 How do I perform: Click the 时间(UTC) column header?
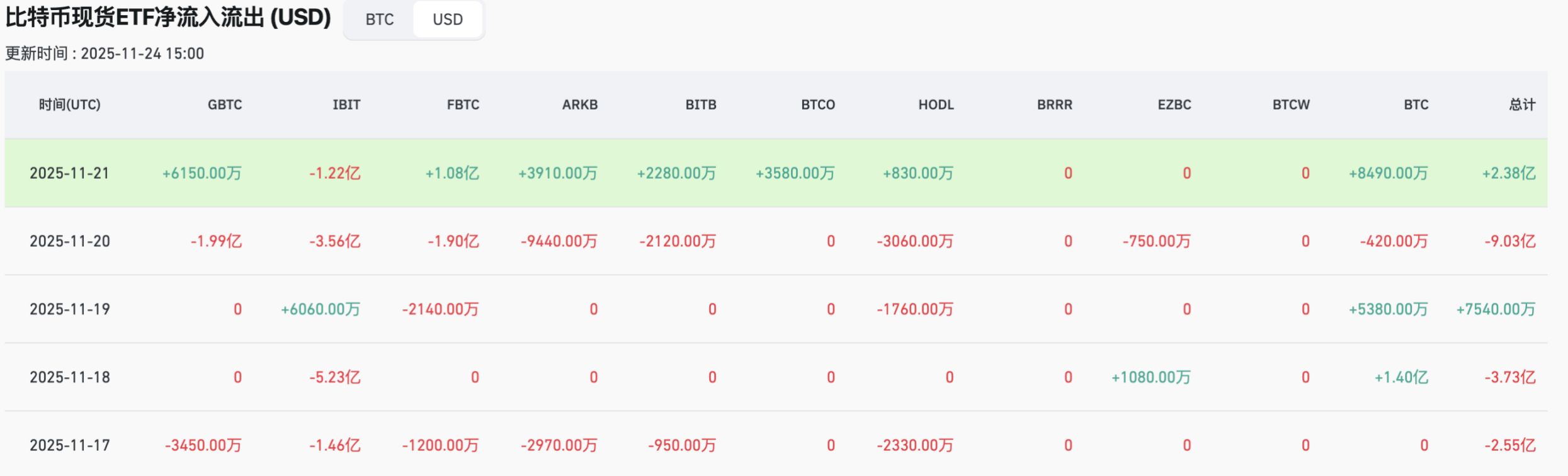click(69, 105)
